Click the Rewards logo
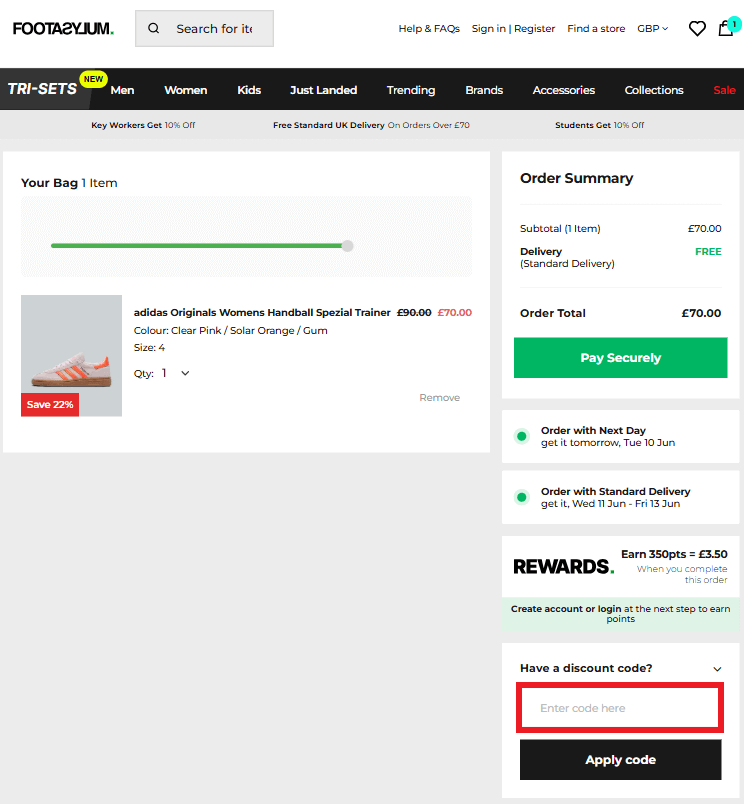The image size is (744, 804). click(x=563, y=567)
